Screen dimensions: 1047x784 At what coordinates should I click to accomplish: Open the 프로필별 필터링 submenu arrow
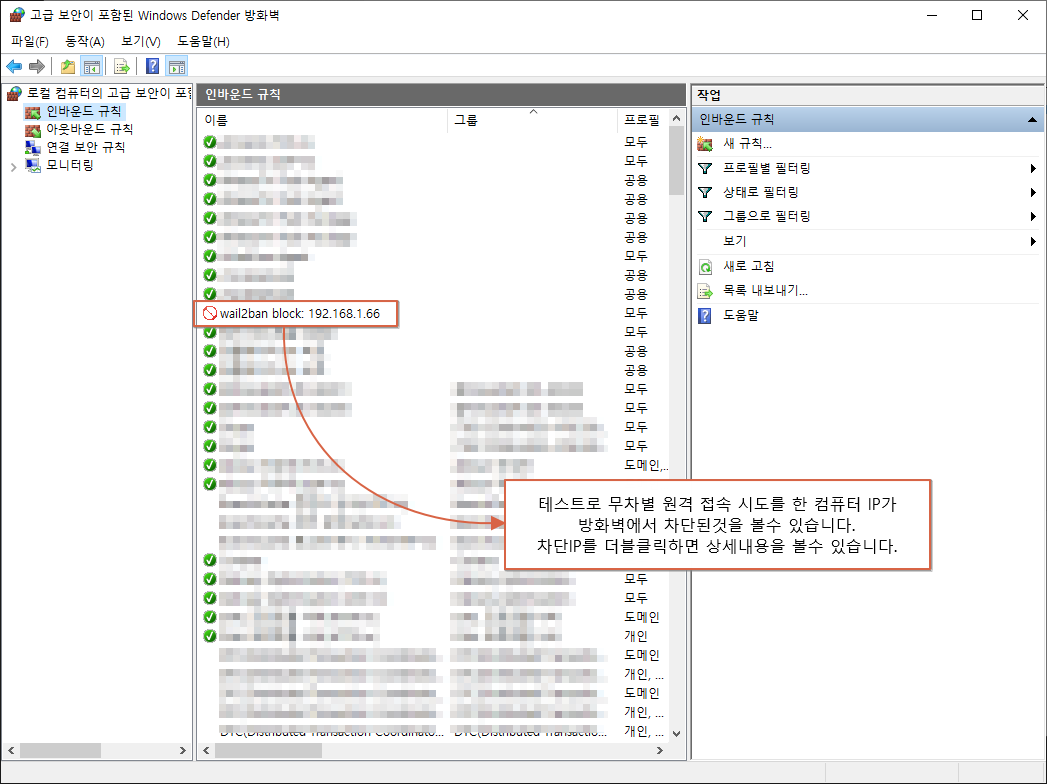click(x=1033, y=168)
